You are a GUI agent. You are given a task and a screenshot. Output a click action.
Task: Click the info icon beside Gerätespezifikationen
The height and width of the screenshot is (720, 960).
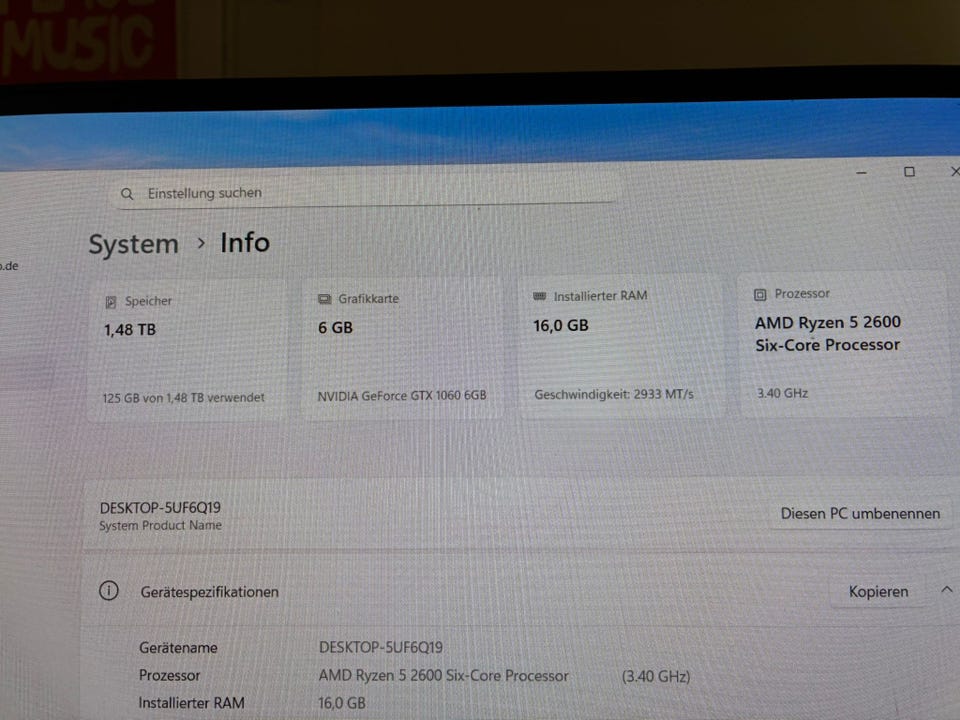[x=109, y=591]
